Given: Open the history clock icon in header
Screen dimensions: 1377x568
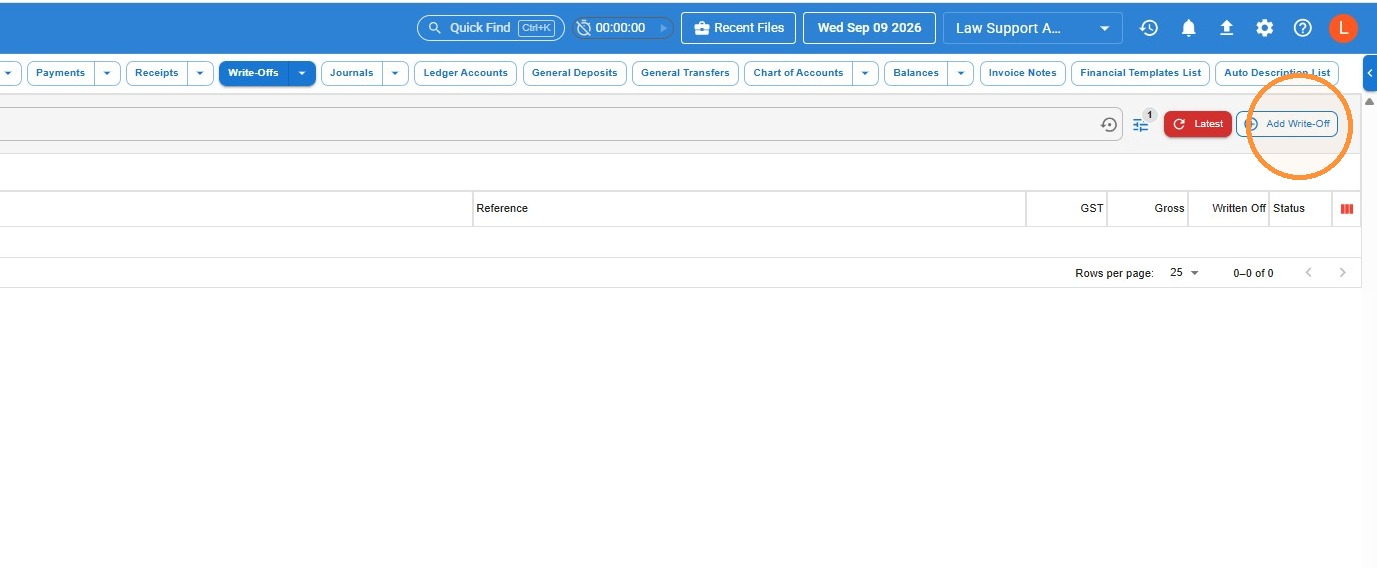Looking at the screenshot, I should 1149,28.
